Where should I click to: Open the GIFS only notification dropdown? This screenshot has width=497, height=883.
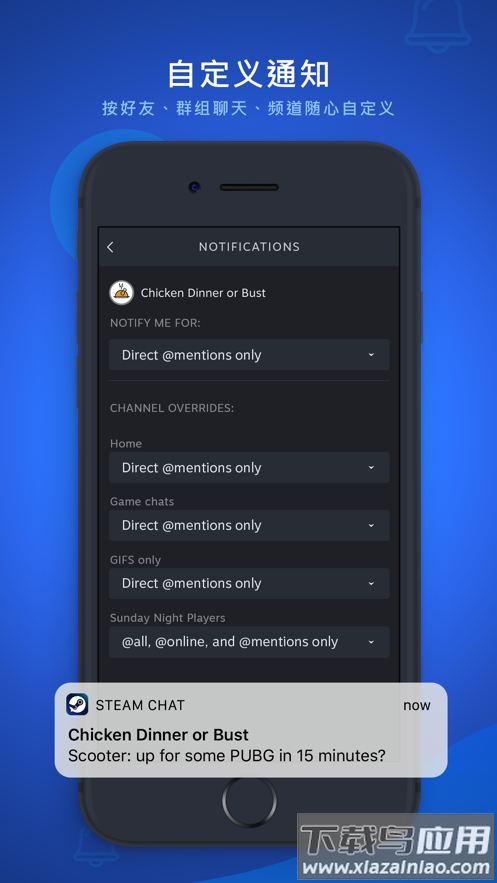coord(249,583)
